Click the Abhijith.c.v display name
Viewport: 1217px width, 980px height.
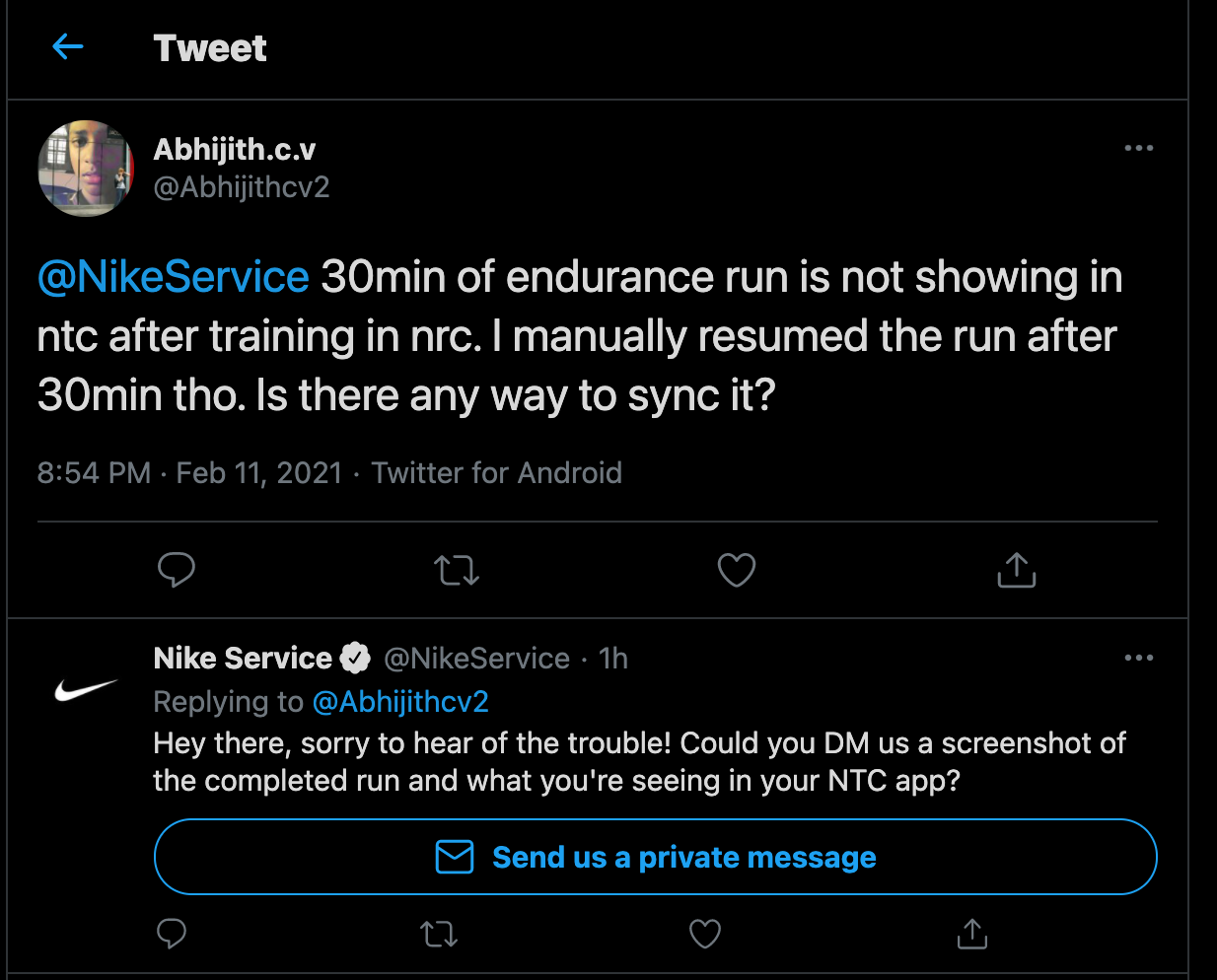click(235, 149)
